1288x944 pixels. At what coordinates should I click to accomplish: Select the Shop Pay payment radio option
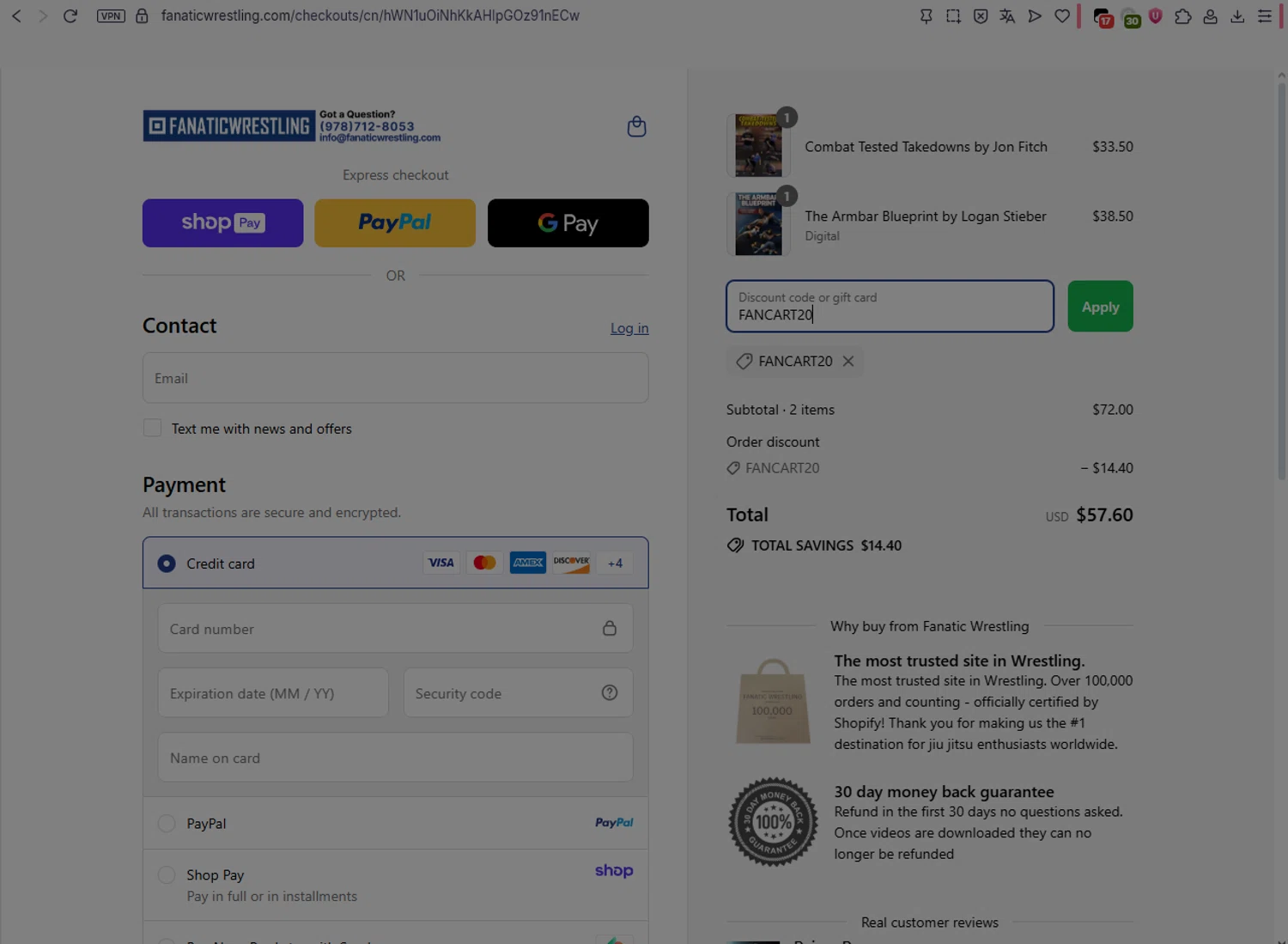167,874
